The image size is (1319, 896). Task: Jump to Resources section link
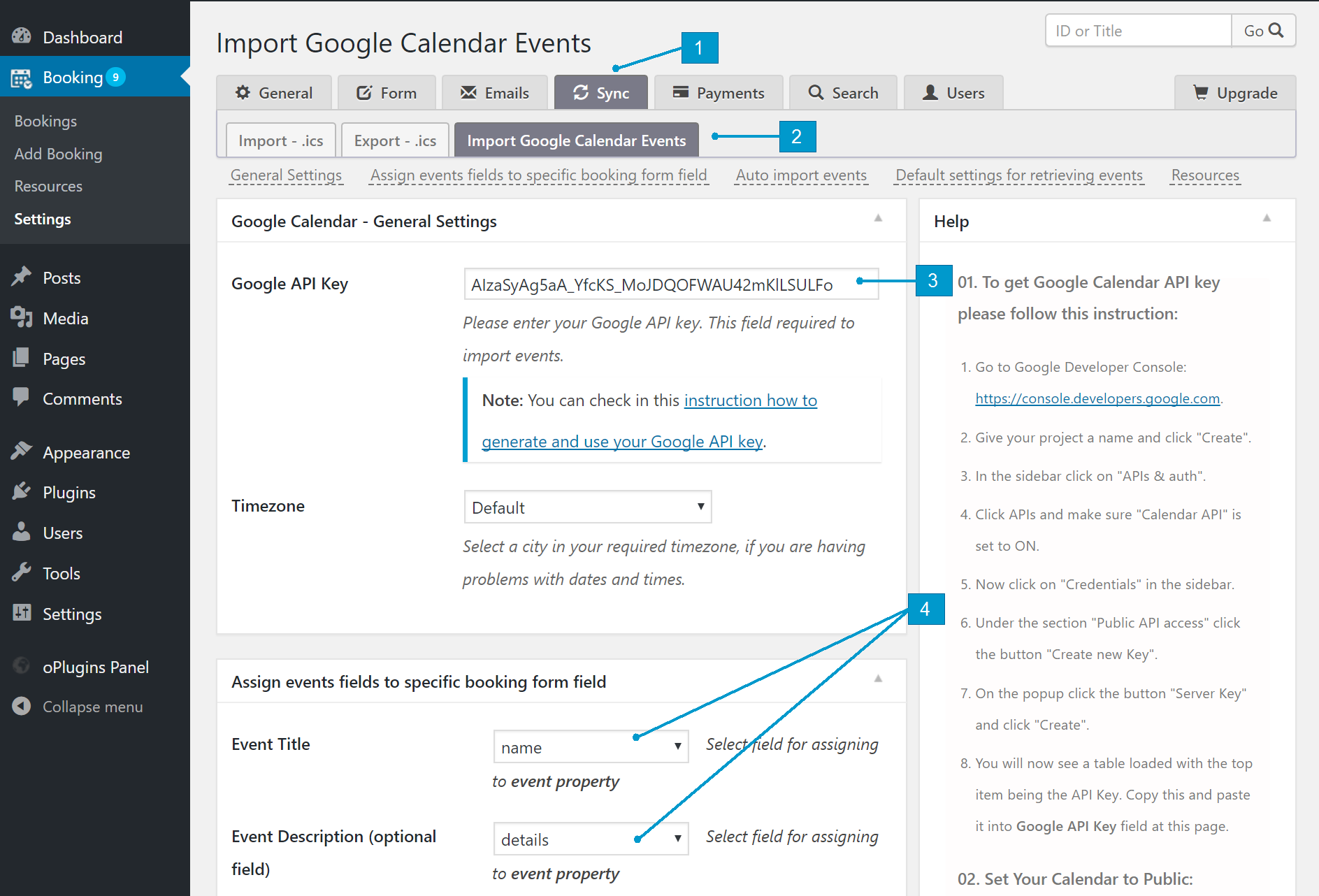(x=1205, y=175)
